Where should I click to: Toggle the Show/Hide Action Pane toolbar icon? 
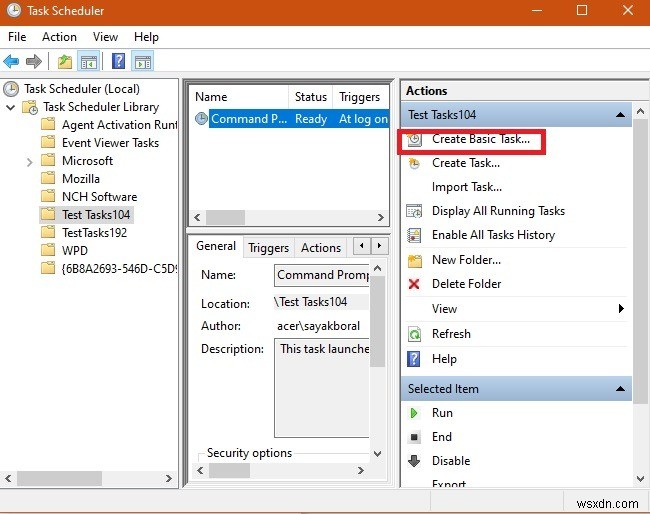(143, 62)
